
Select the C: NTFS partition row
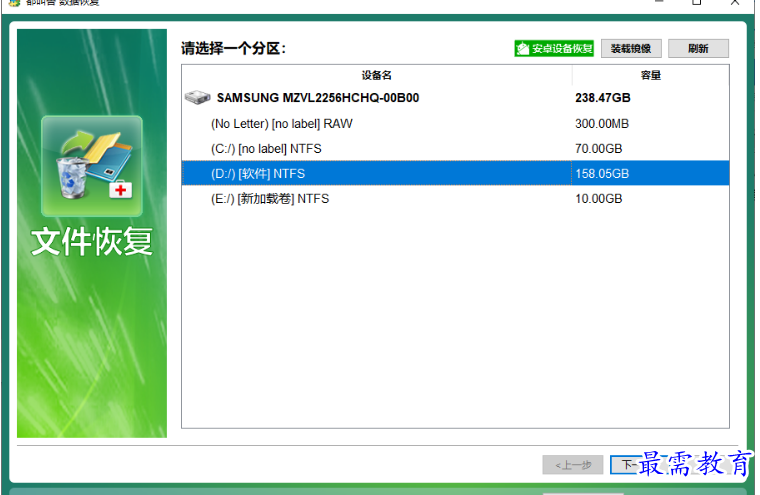(x=455, y=148)
